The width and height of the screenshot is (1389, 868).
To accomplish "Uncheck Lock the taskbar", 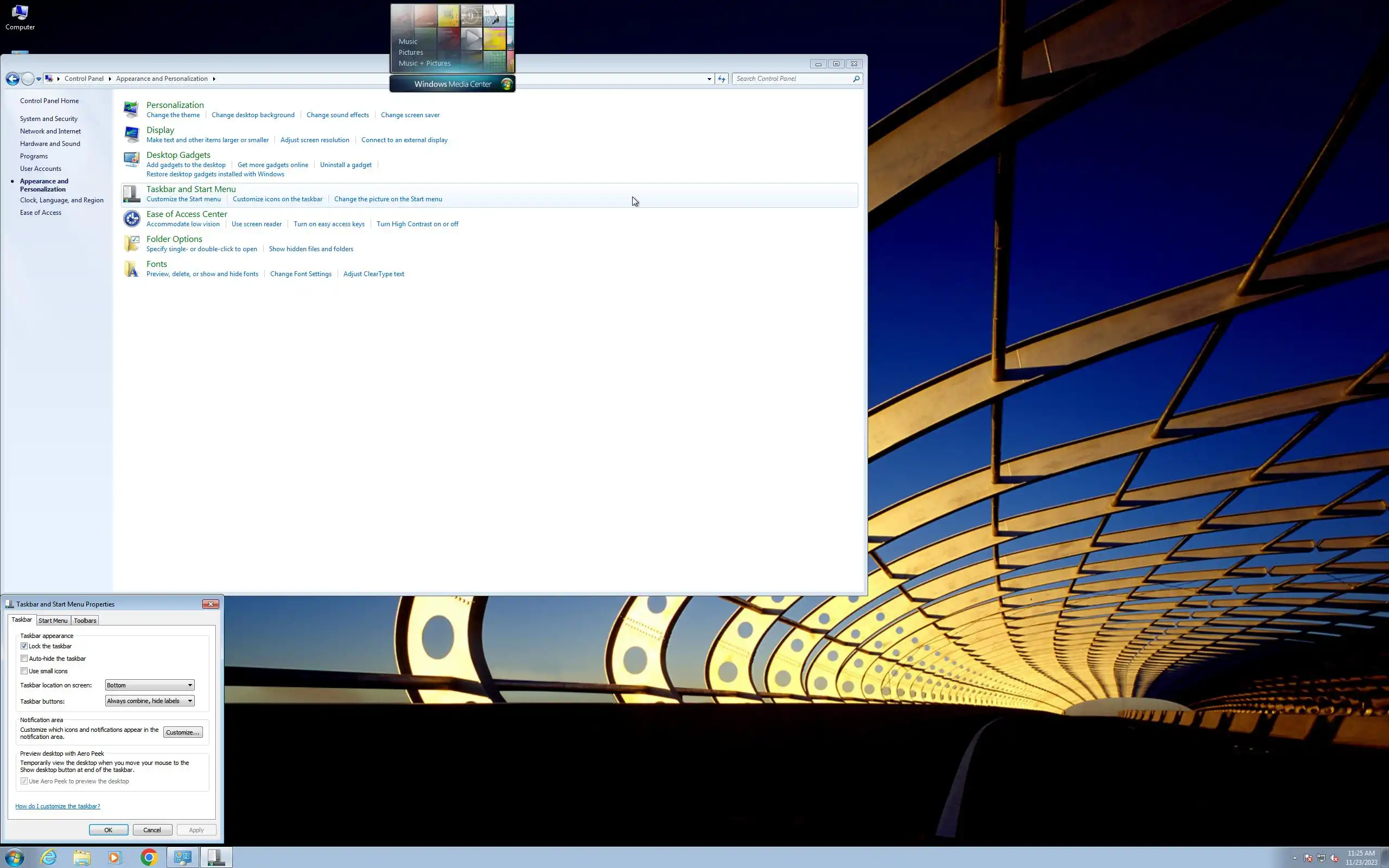I will (24, 646).
